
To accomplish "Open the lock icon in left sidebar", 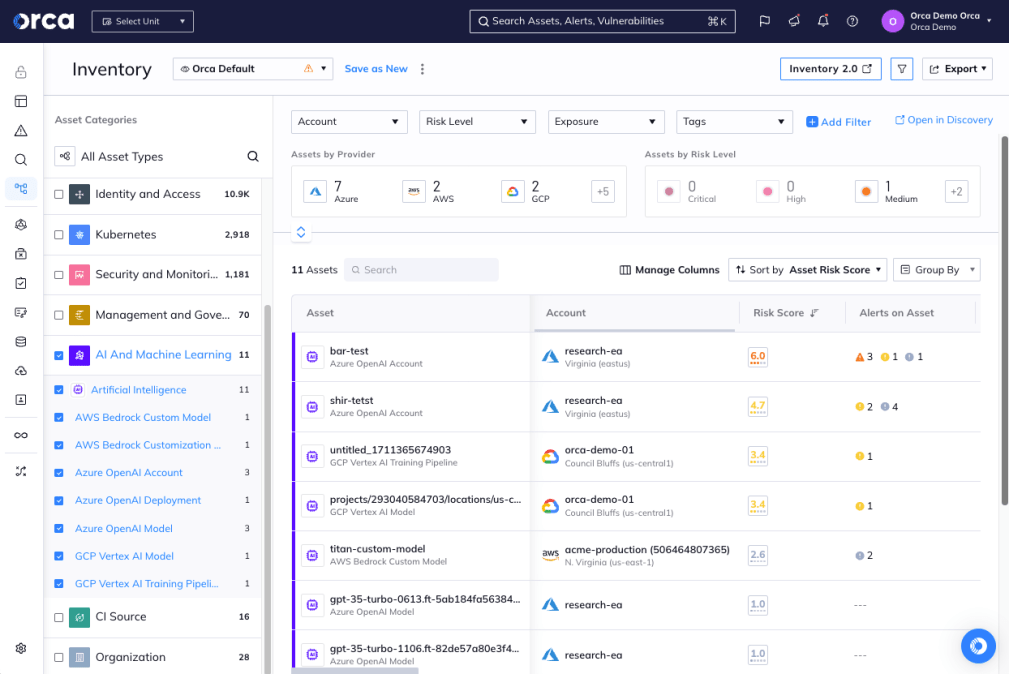I will pos(21,71).
